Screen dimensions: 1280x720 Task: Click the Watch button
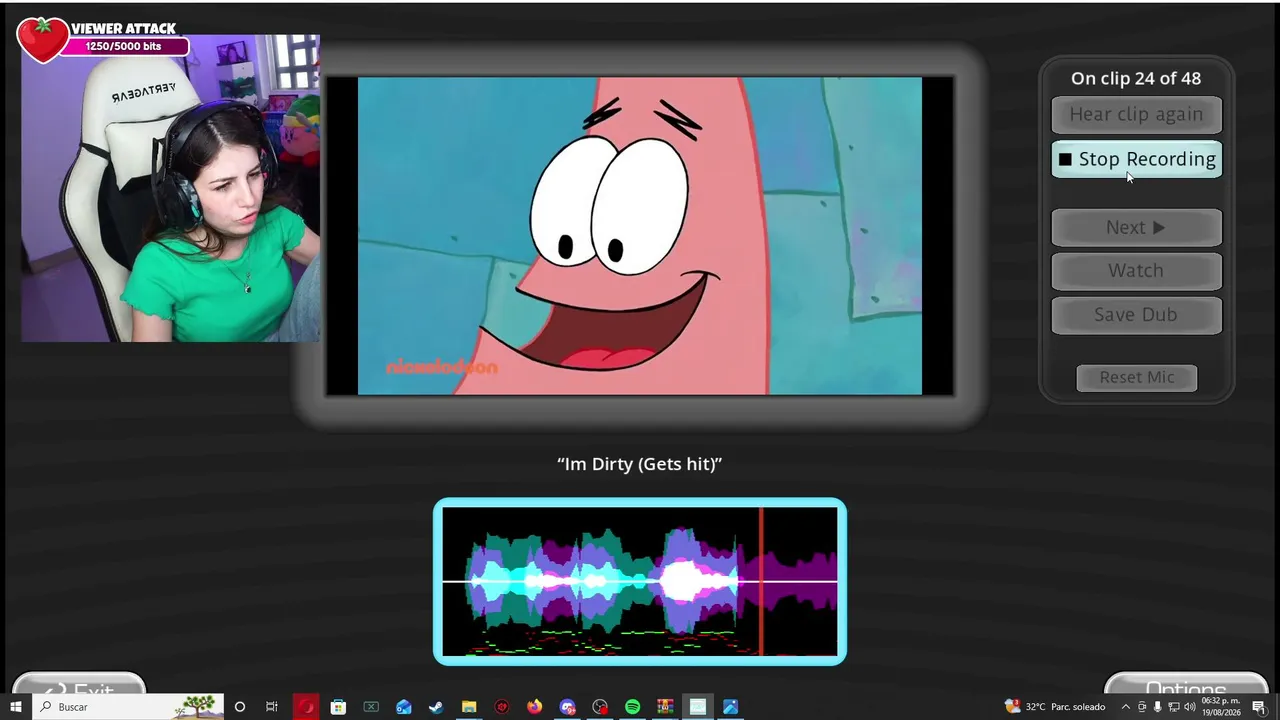point(1136,271)
